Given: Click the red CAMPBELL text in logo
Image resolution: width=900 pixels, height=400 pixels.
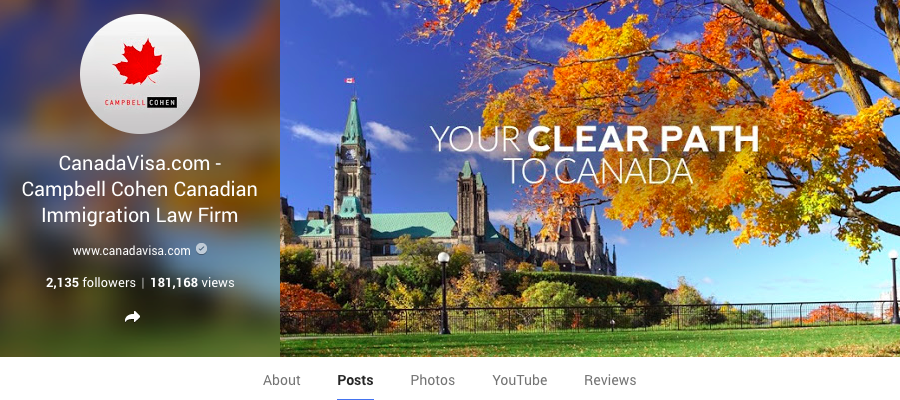Looking at the screenshot, I should tap(126, 103).
